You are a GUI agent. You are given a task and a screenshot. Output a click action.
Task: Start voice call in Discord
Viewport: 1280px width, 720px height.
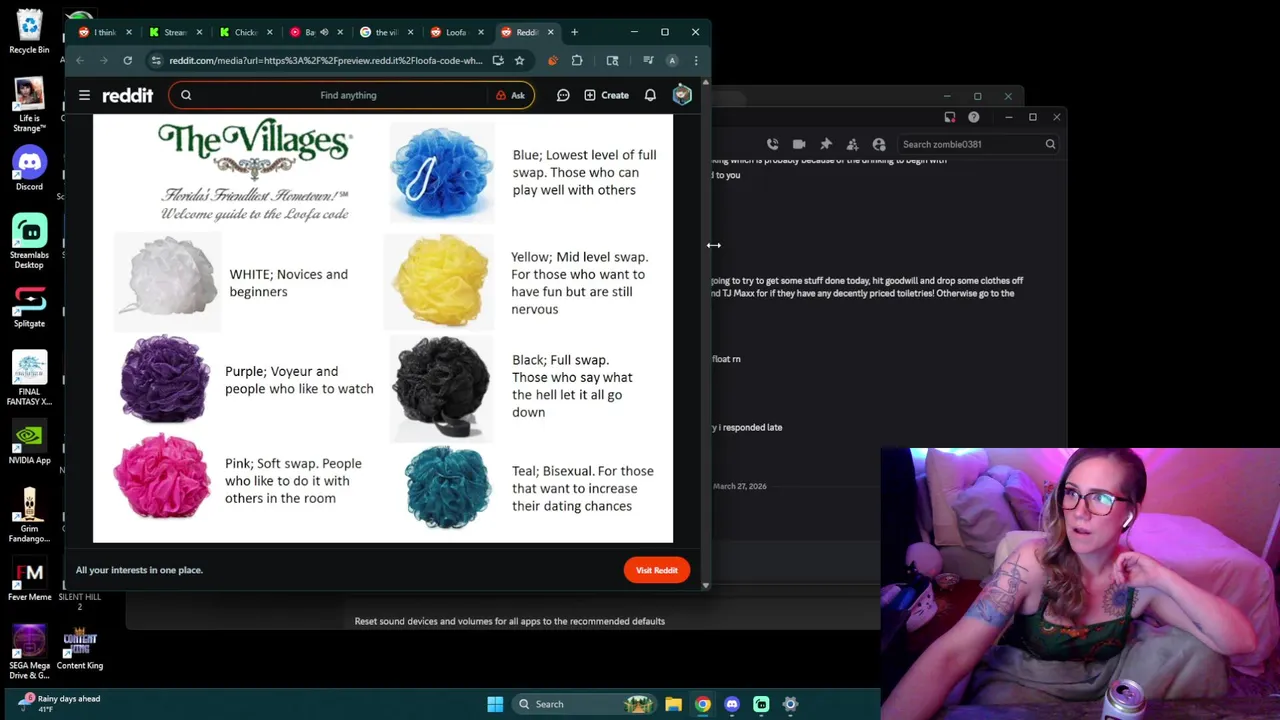click(772, 144)
